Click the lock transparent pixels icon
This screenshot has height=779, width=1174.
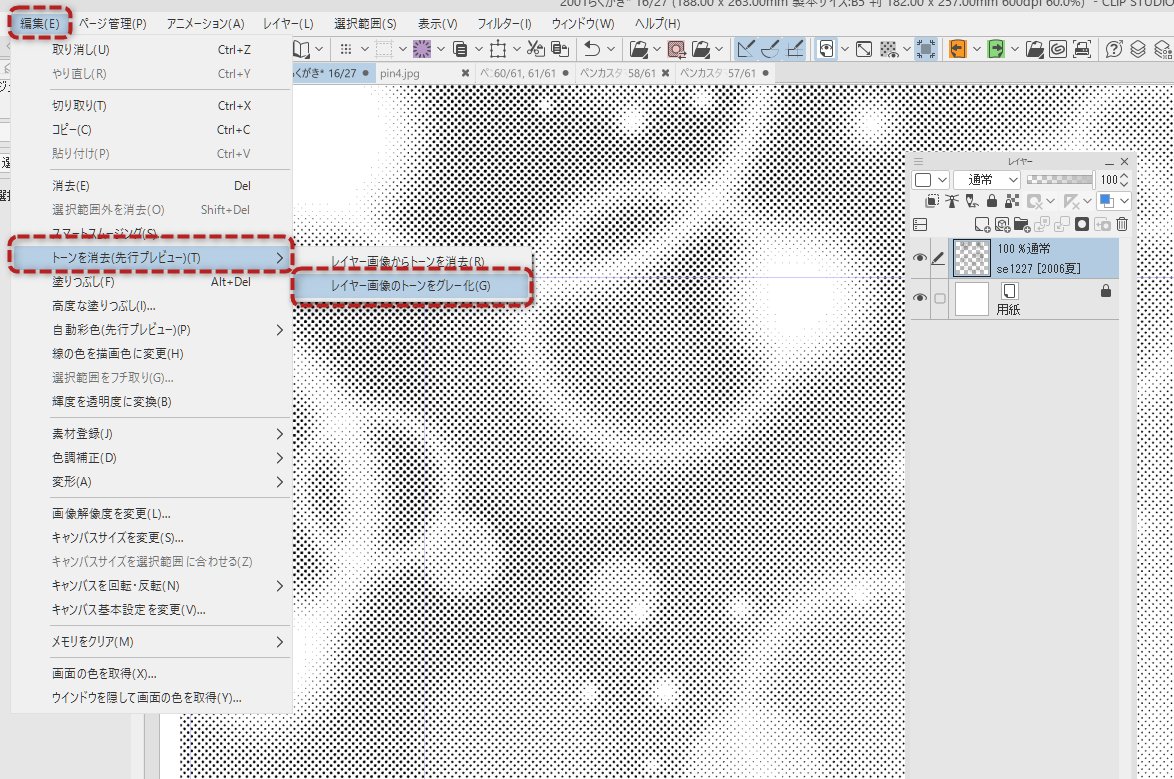pyautogui.click(x=1012, y=201)
